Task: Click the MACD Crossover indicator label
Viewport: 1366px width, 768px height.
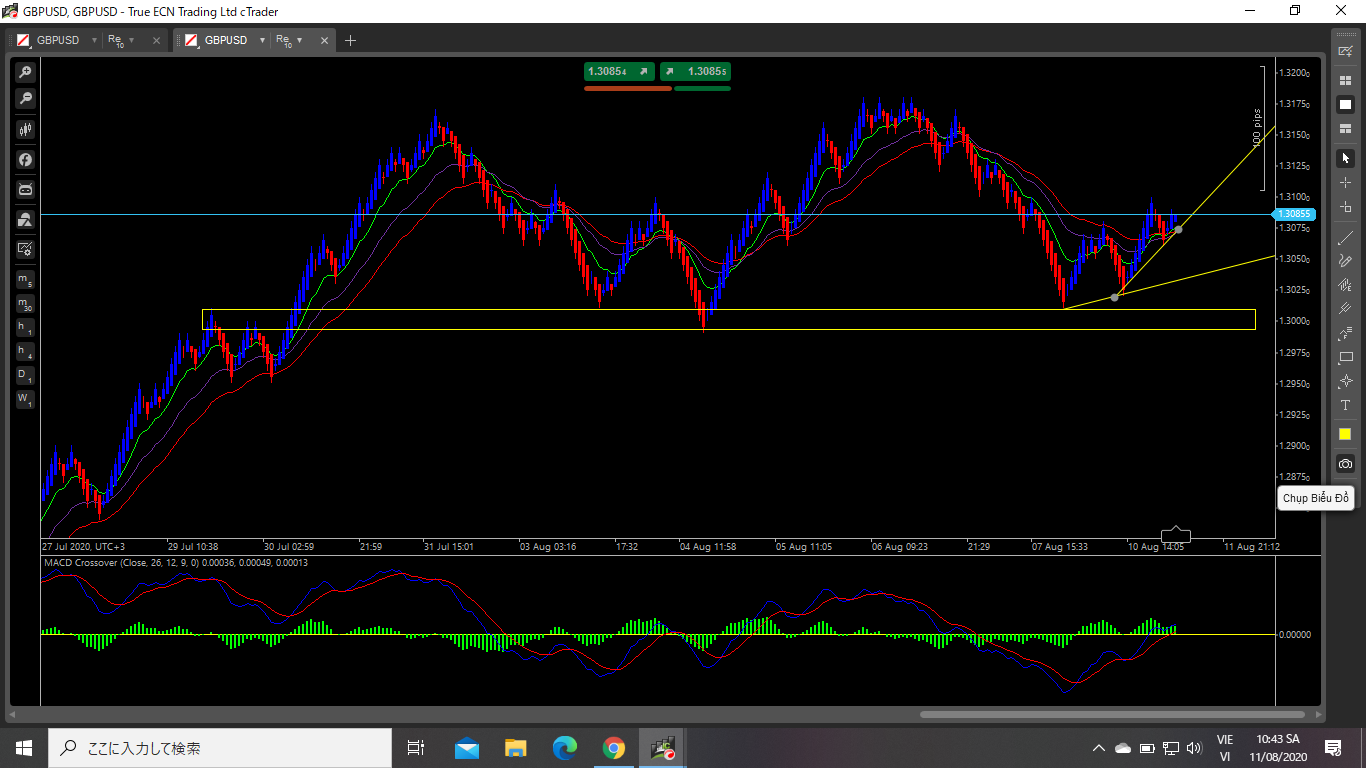Action: [176, 563]
